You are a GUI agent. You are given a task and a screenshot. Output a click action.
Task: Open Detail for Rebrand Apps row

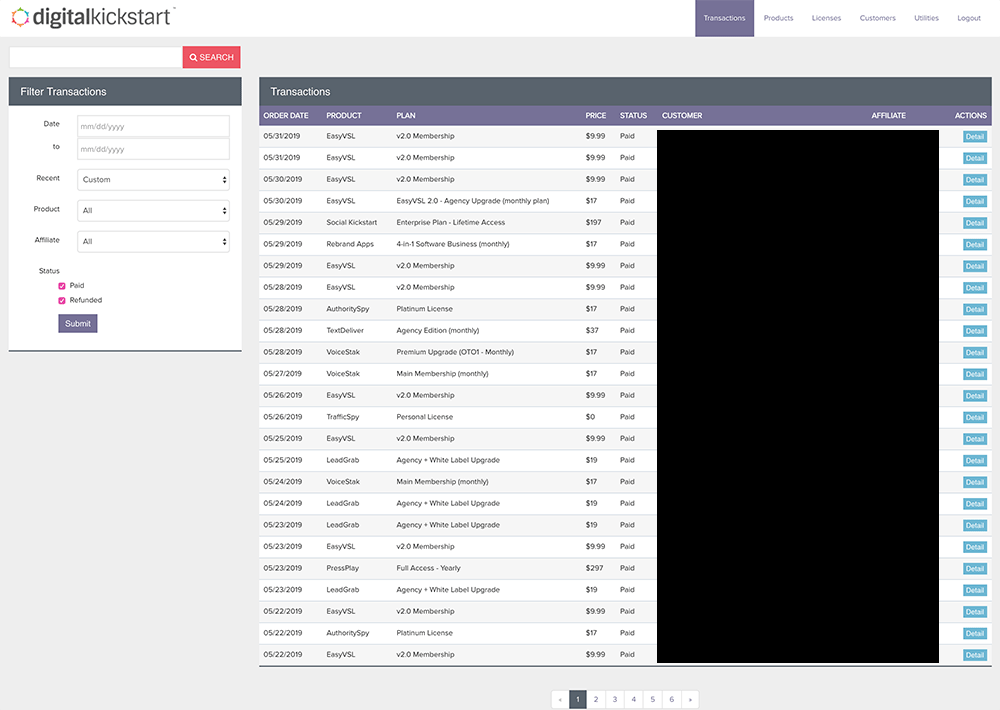pos(974,244)
